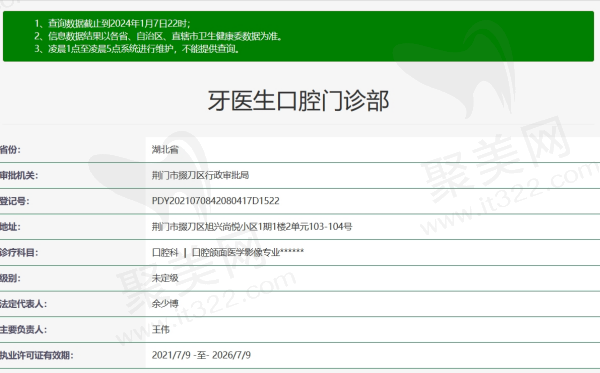Click the value 湖北省

(165, 150)
